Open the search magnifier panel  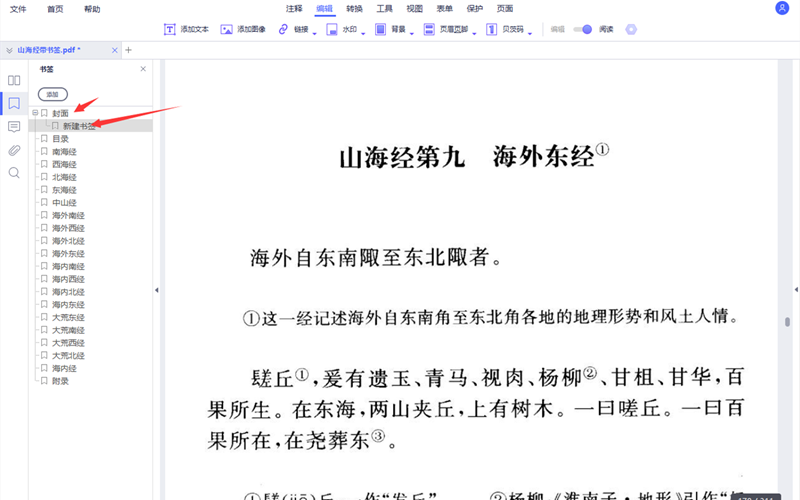coord(14,173)
